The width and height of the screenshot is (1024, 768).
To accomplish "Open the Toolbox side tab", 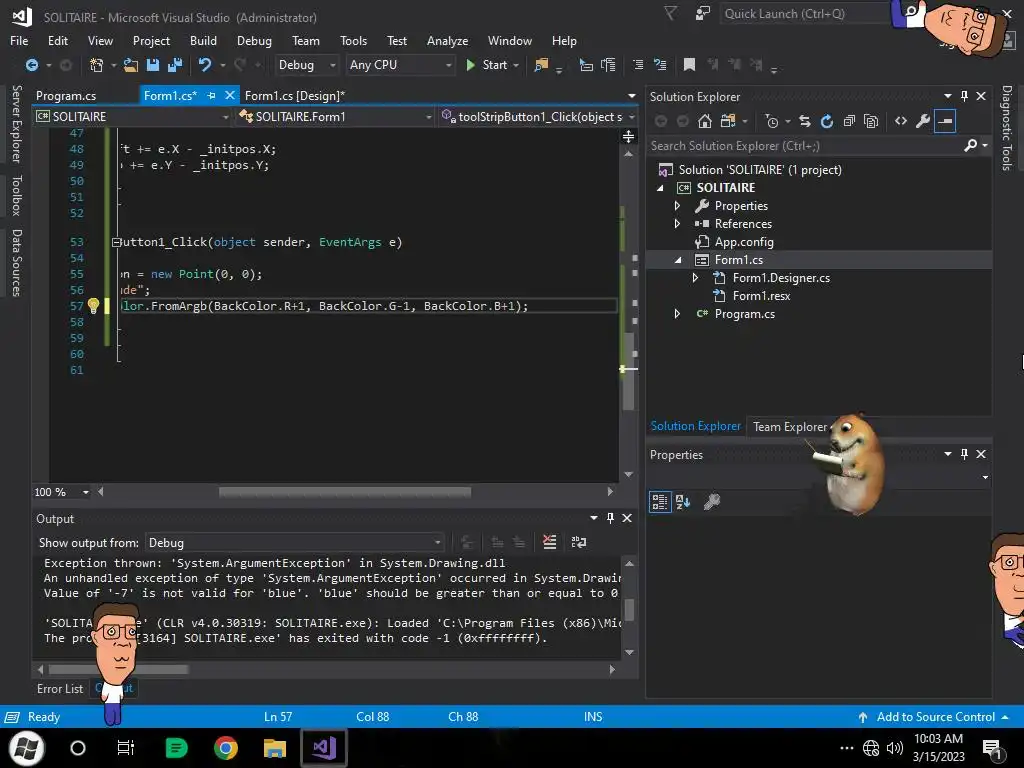I will click(x=16, y=195).
